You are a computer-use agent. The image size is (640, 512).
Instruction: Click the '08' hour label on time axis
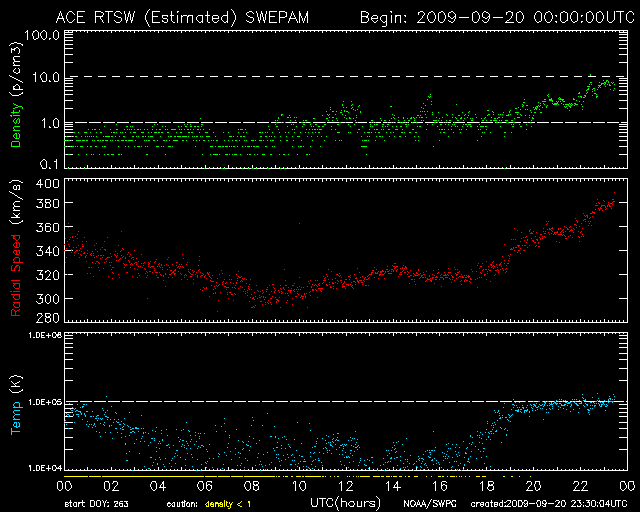(x=252, y=486)
